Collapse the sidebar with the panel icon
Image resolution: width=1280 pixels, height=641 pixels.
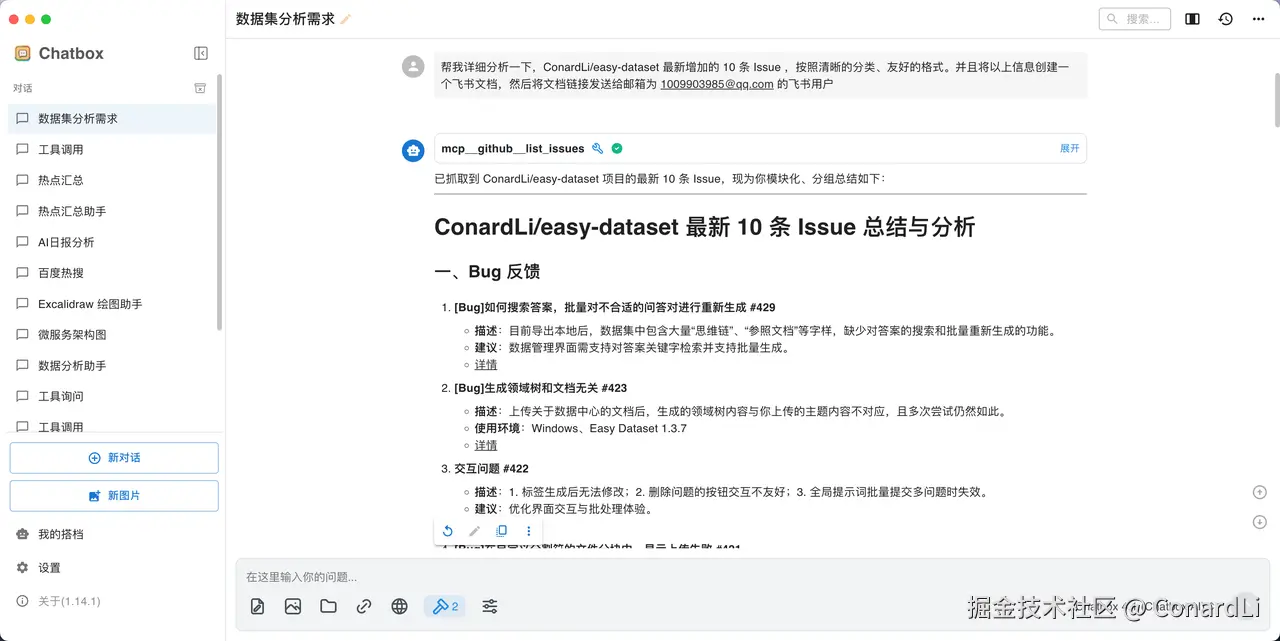pos(200,53)
